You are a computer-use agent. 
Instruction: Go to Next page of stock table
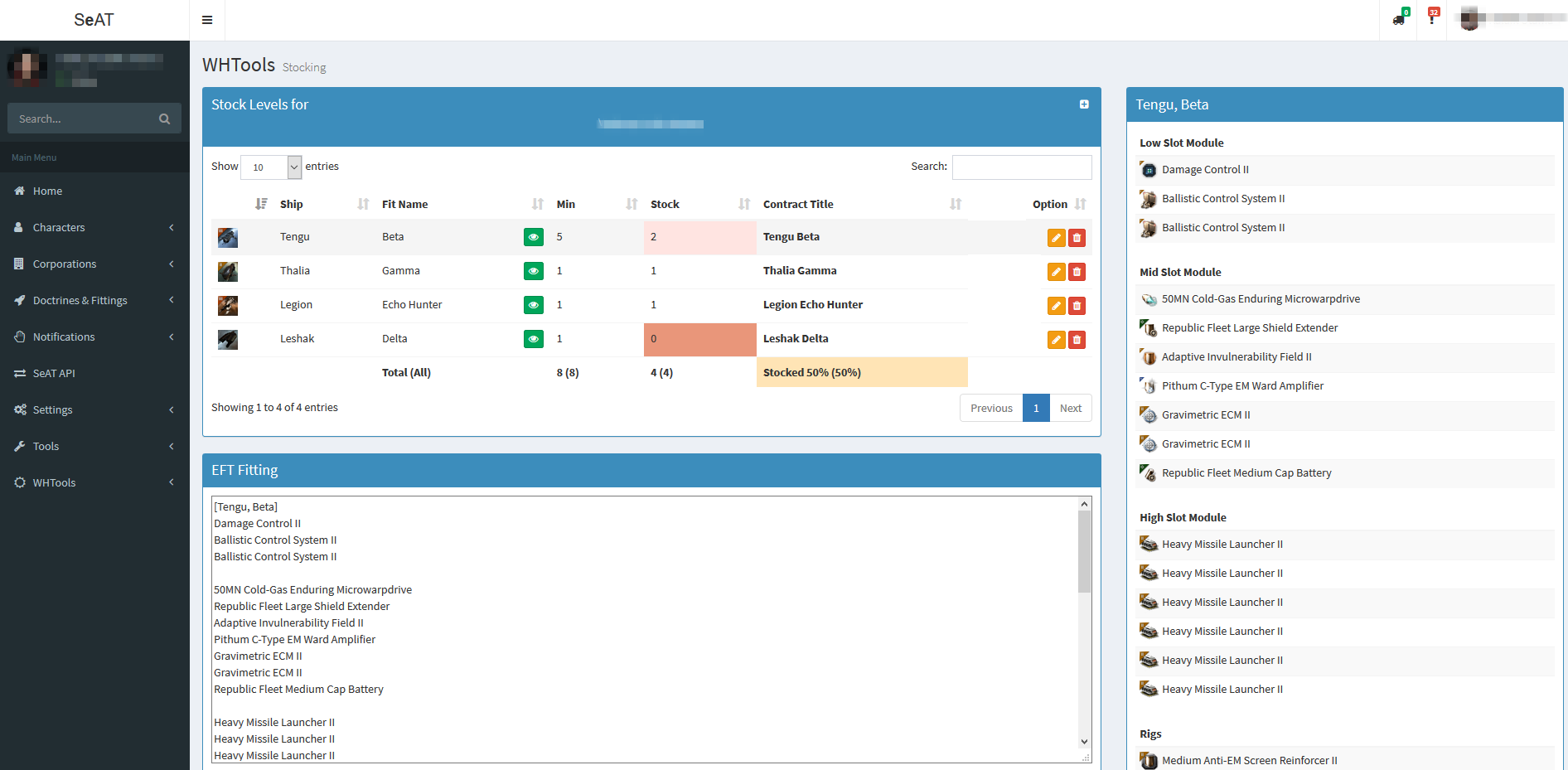pos(1071,408)
